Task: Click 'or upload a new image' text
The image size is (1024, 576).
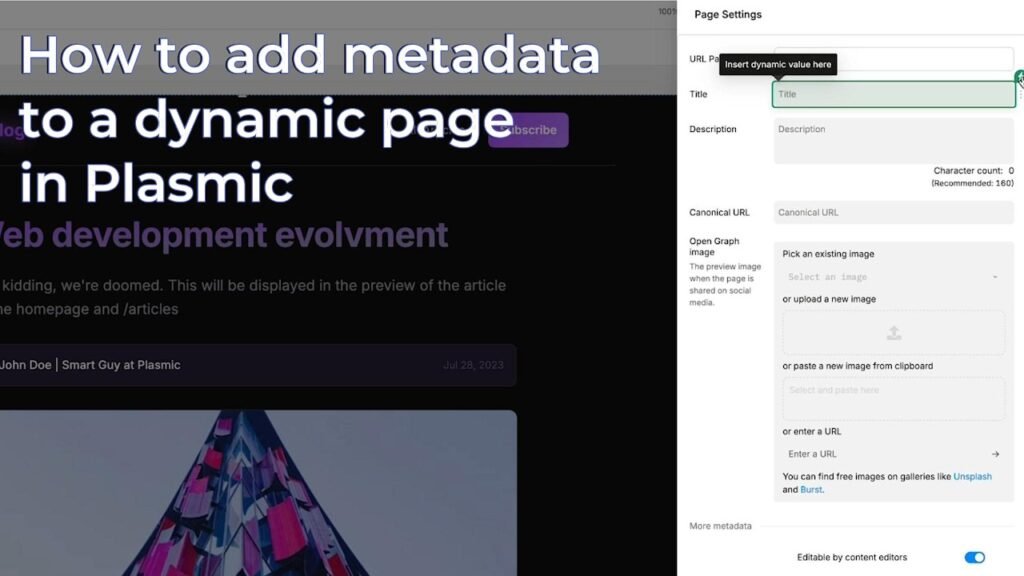Action: coord(829,299)
